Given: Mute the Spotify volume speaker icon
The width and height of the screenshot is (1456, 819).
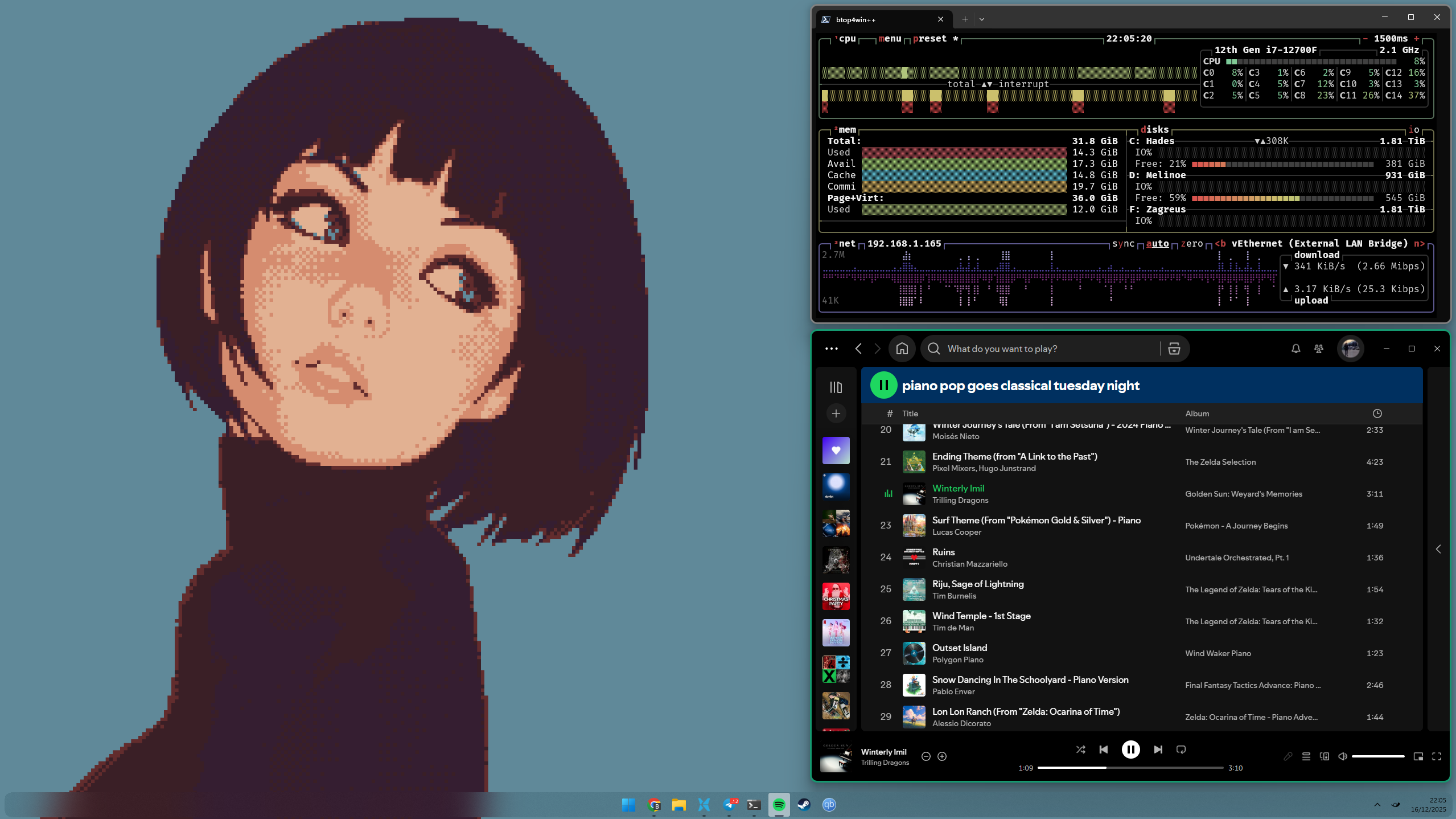Looking at the screenshot, I should (1343, 756).
